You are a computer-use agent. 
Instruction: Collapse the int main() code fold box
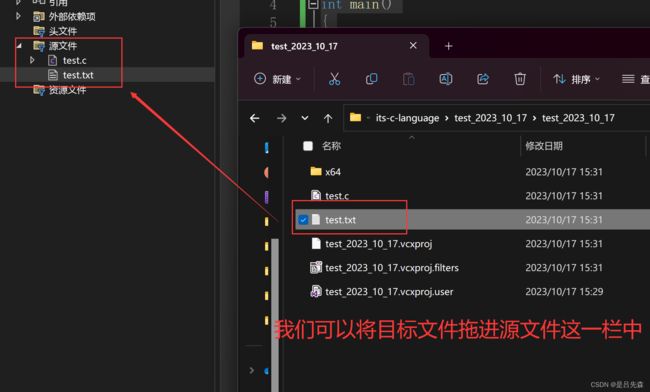coord(313,5)
